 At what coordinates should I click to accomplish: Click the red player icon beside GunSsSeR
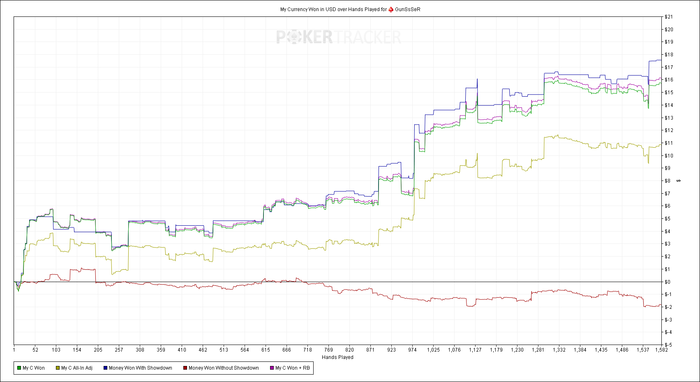click(x=391, y=9)
